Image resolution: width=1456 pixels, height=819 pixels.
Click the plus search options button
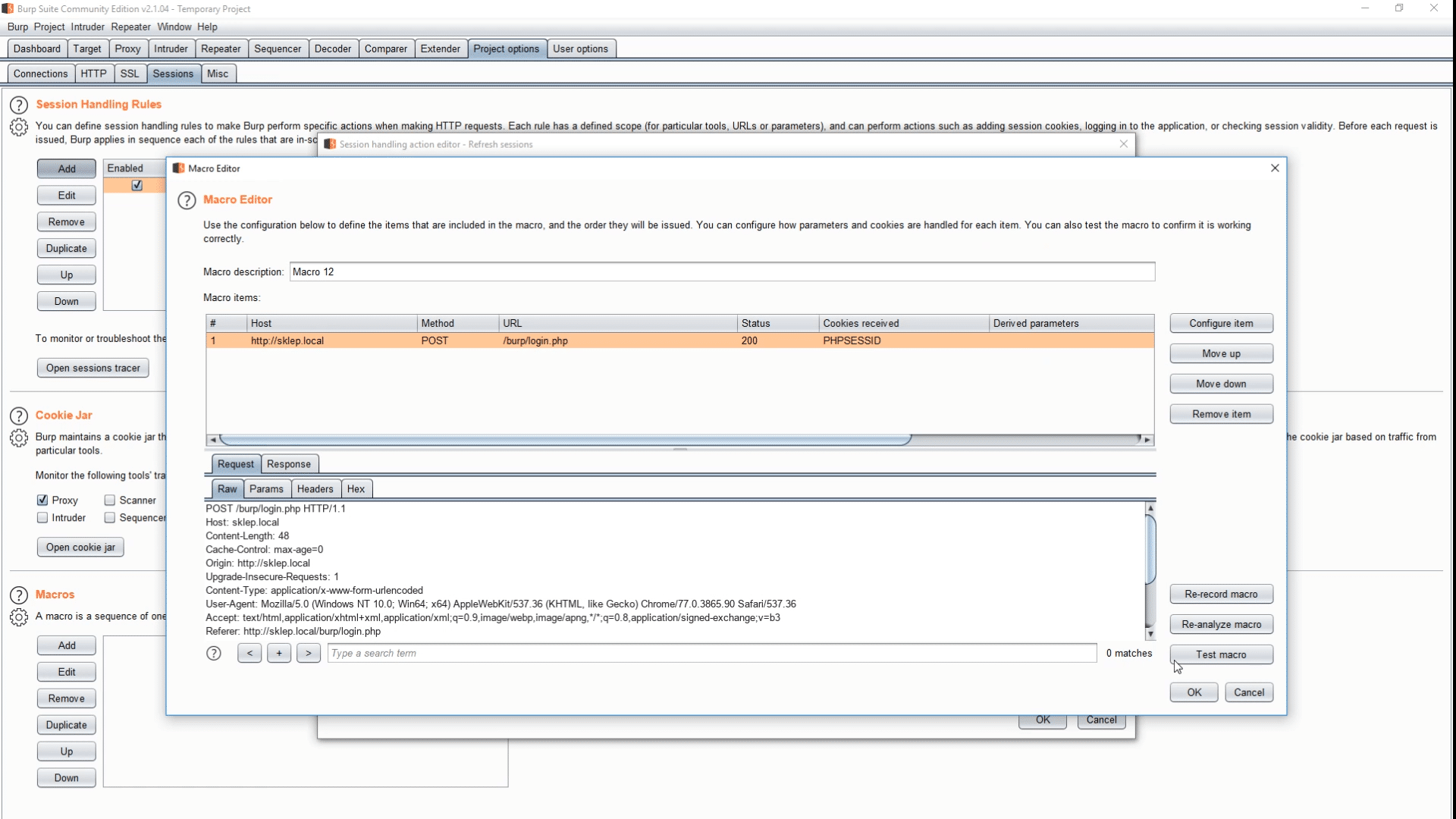tap(279, 654)
